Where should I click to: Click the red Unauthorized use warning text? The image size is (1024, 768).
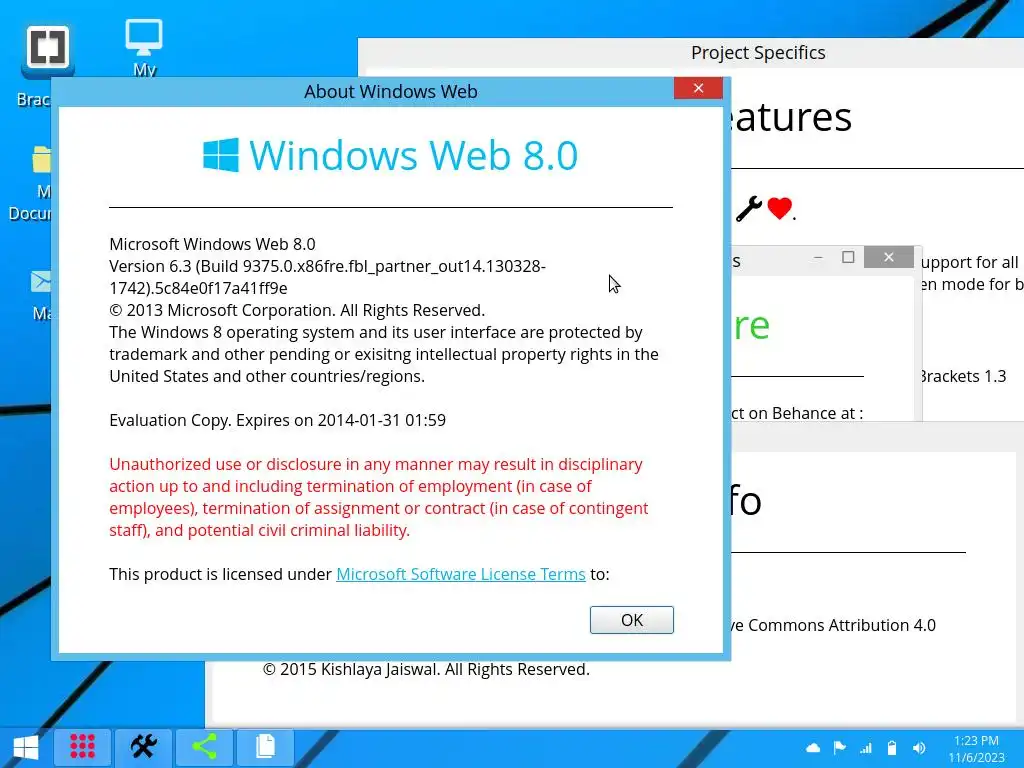pyautogui.click(x=379, y=497)
